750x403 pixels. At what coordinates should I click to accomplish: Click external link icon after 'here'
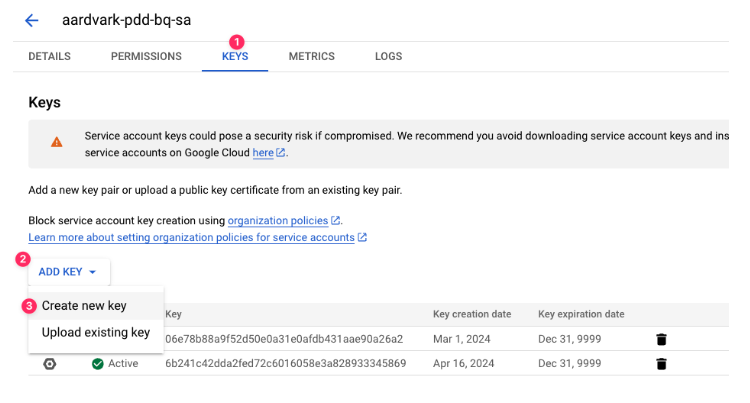pyautogui.click(x=281, y=153)
